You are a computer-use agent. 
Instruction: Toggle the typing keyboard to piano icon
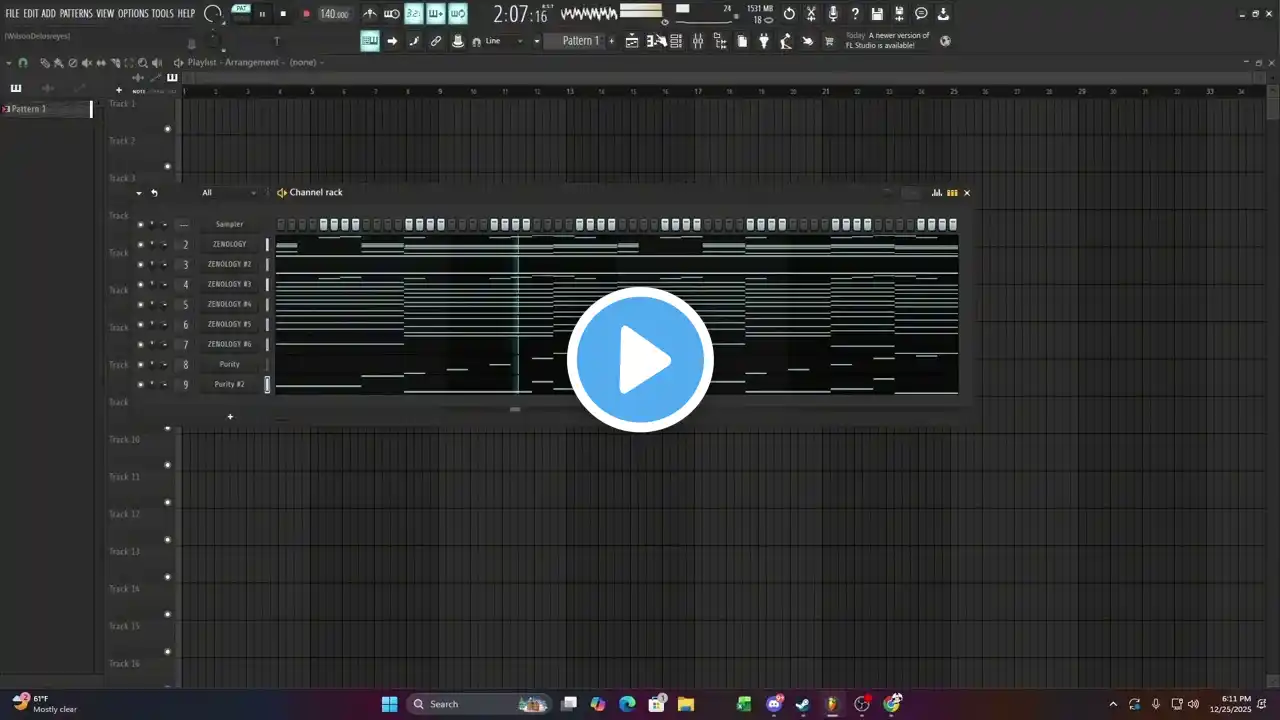(370, 41)
